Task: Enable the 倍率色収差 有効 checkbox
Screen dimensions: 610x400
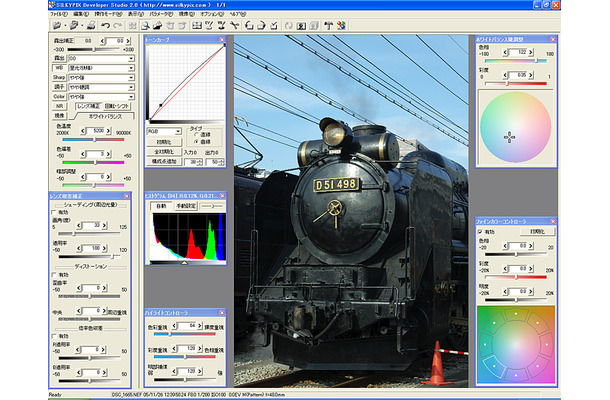Action: [54, 336]
